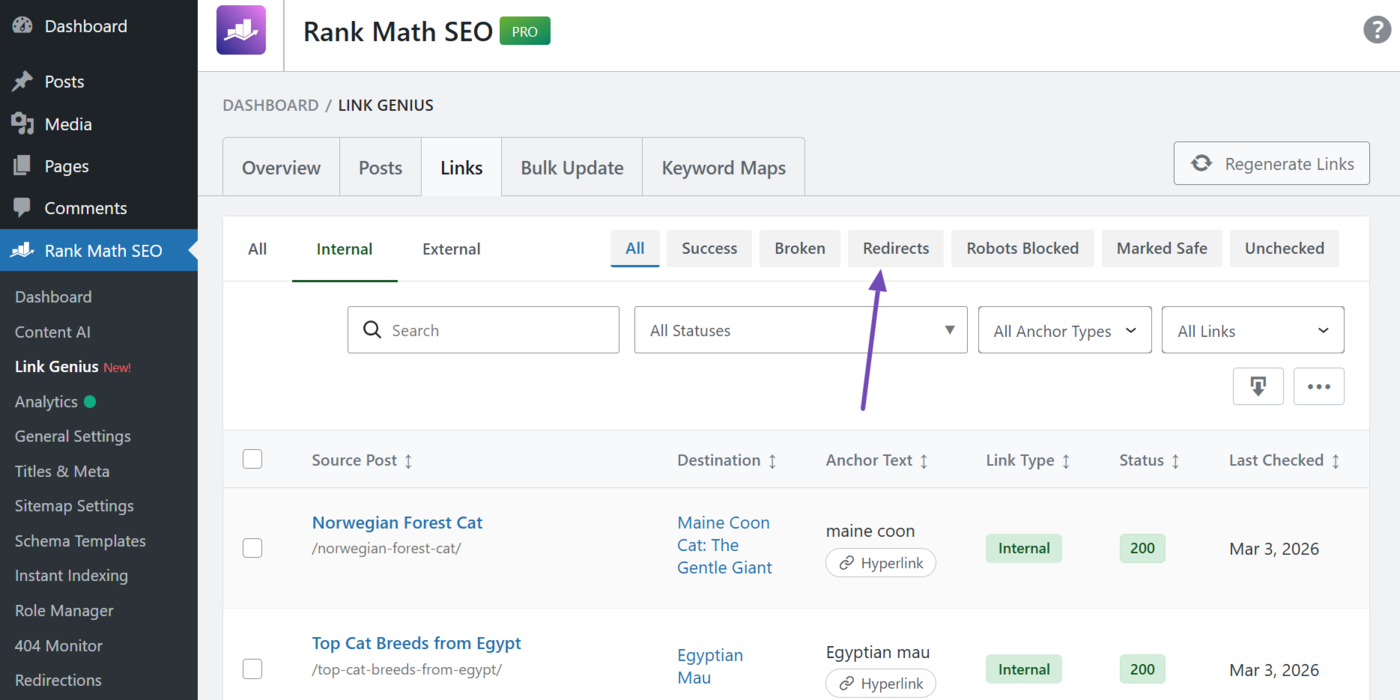Open the All Statuses dropdown
Image resolution: width=1400 pixels, height=700 pixels.
pos(800,329)
